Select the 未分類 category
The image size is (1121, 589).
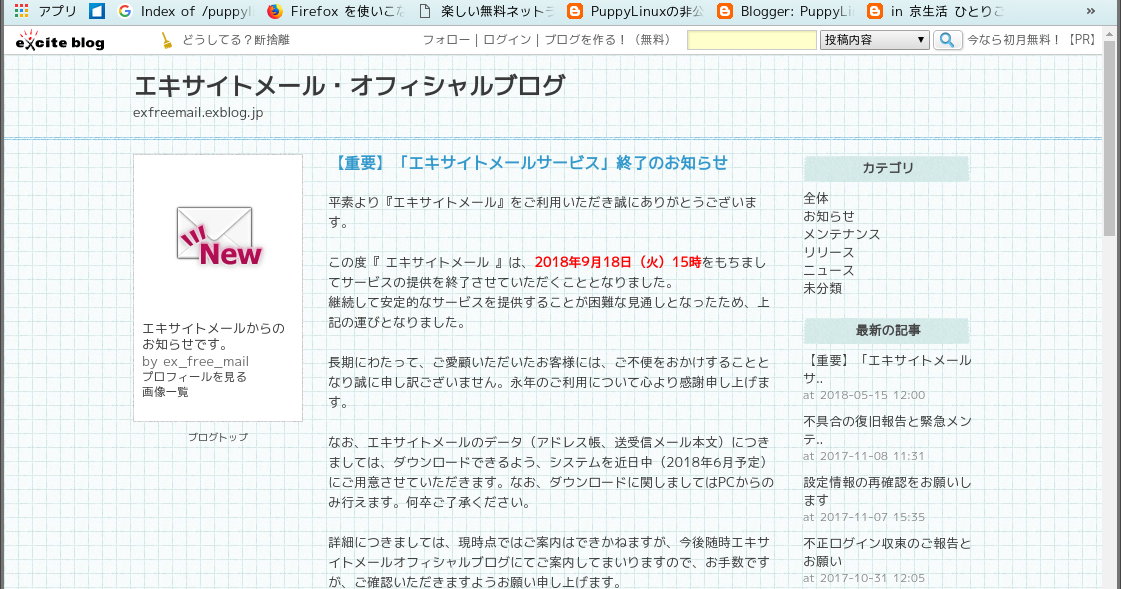[x=822, y=288]
